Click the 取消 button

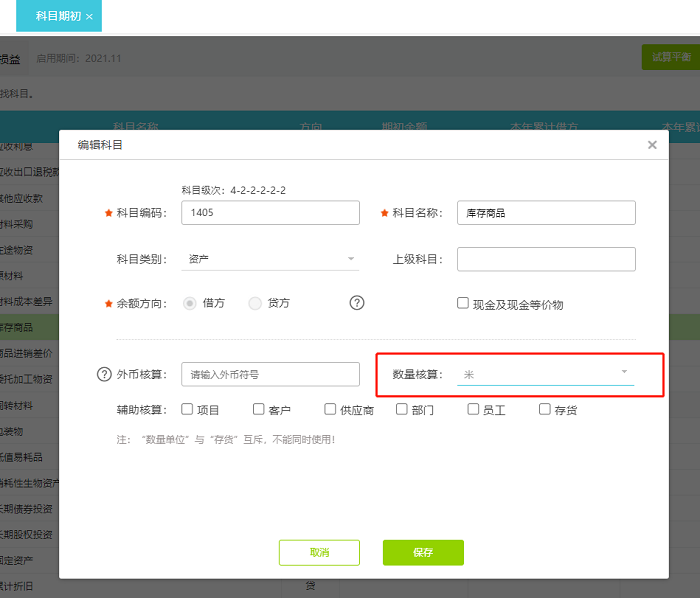tap(319, 552)
